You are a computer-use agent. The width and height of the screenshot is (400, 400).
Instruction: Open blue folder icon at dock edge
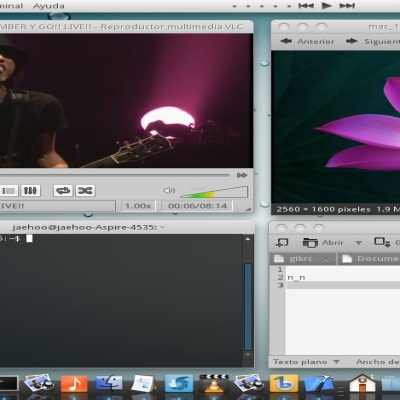pos(391,384)
